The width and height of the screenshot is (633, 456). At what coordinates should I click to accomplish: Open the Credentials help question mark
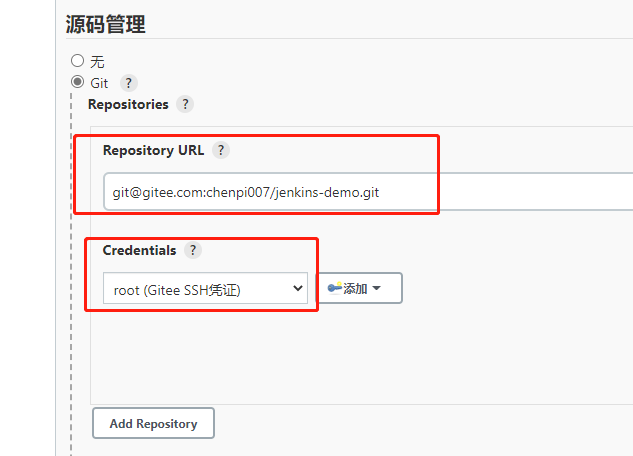193,251
